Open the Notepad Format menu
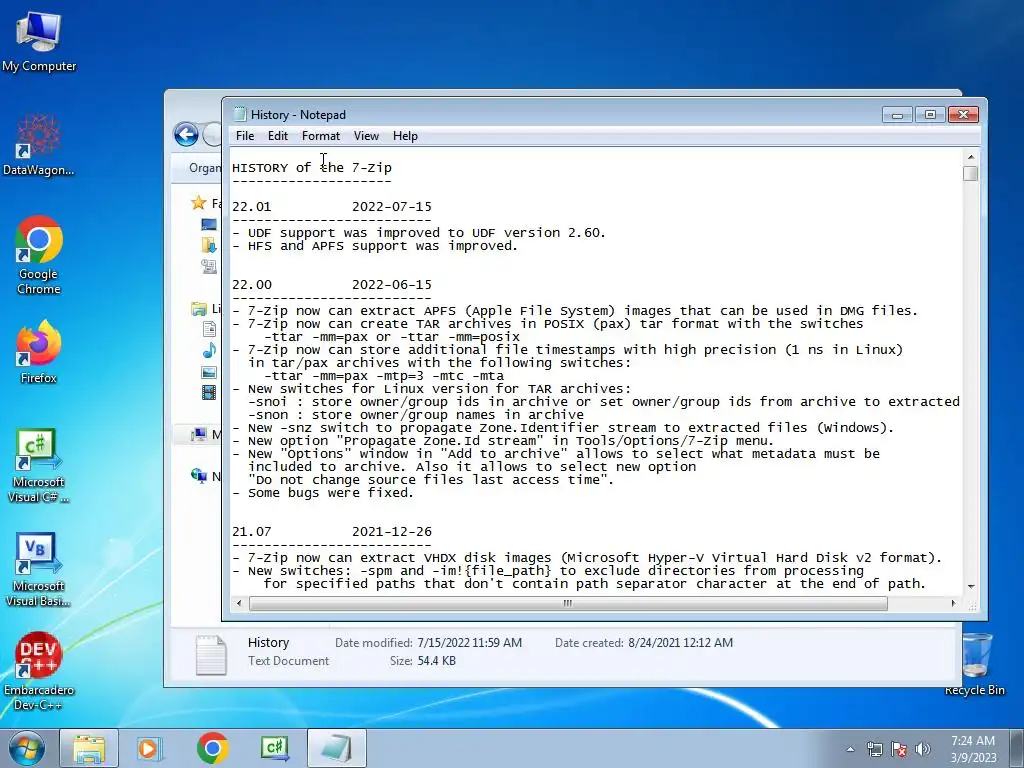 click(321, 136)
